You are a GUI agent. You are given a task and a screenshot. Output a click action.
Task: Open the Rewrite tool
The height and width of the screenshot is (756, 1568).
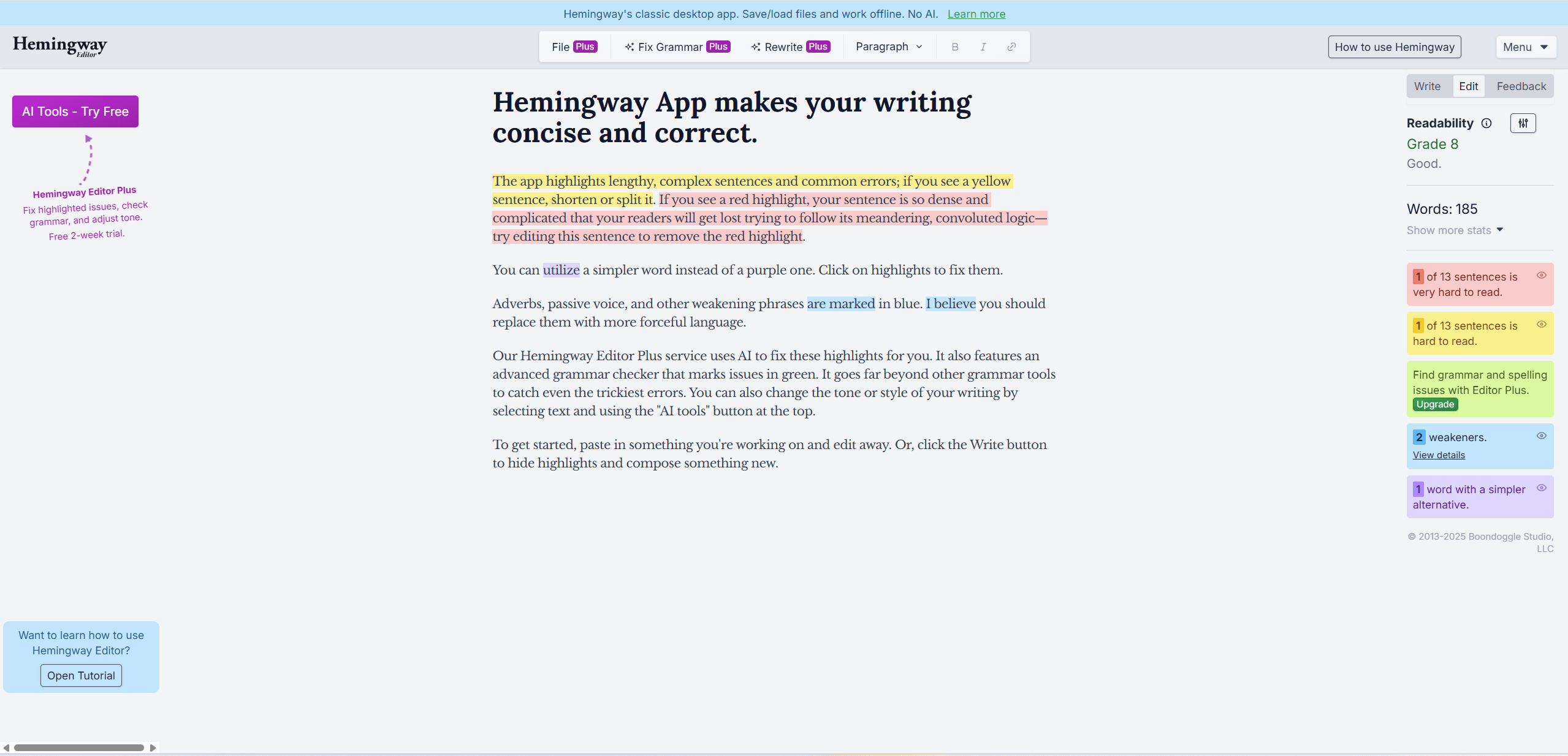(790, 47)
